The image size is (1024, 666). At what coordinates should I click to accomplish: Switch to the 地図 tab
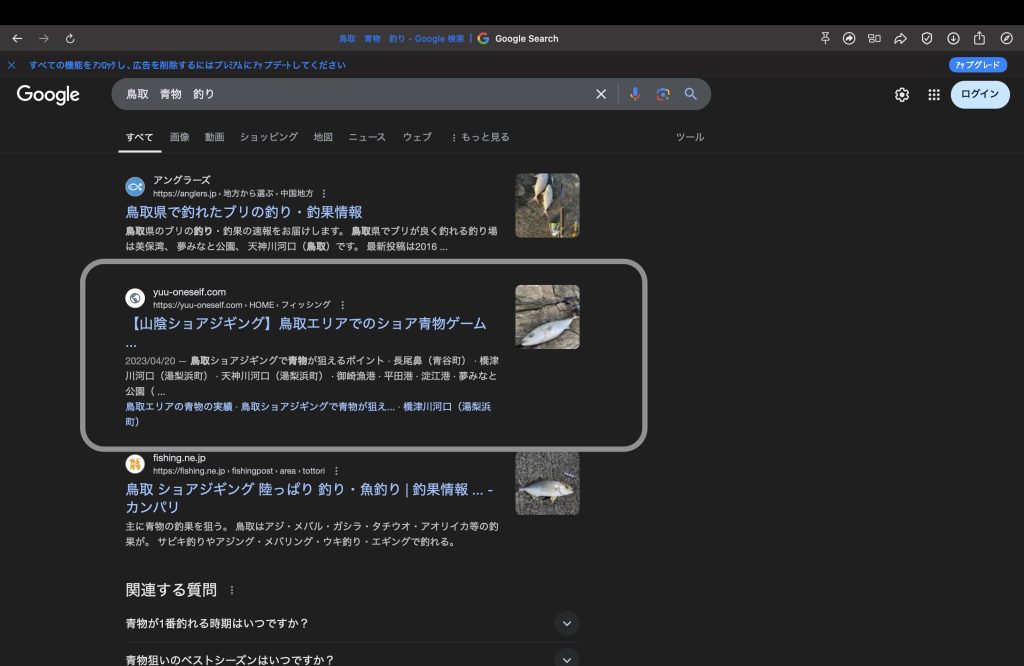pos(323,137)
